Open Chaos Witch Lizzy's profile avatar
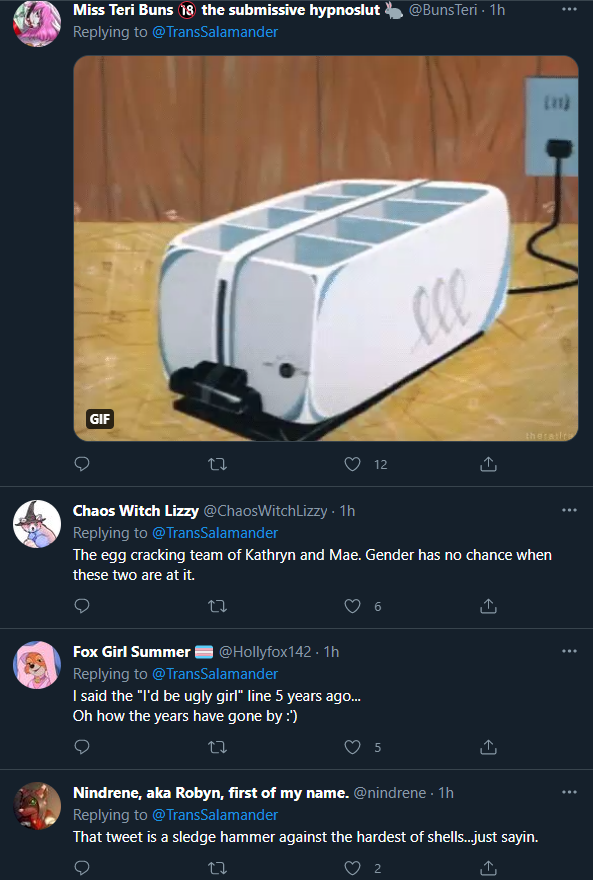 click(x=37, y=524)
